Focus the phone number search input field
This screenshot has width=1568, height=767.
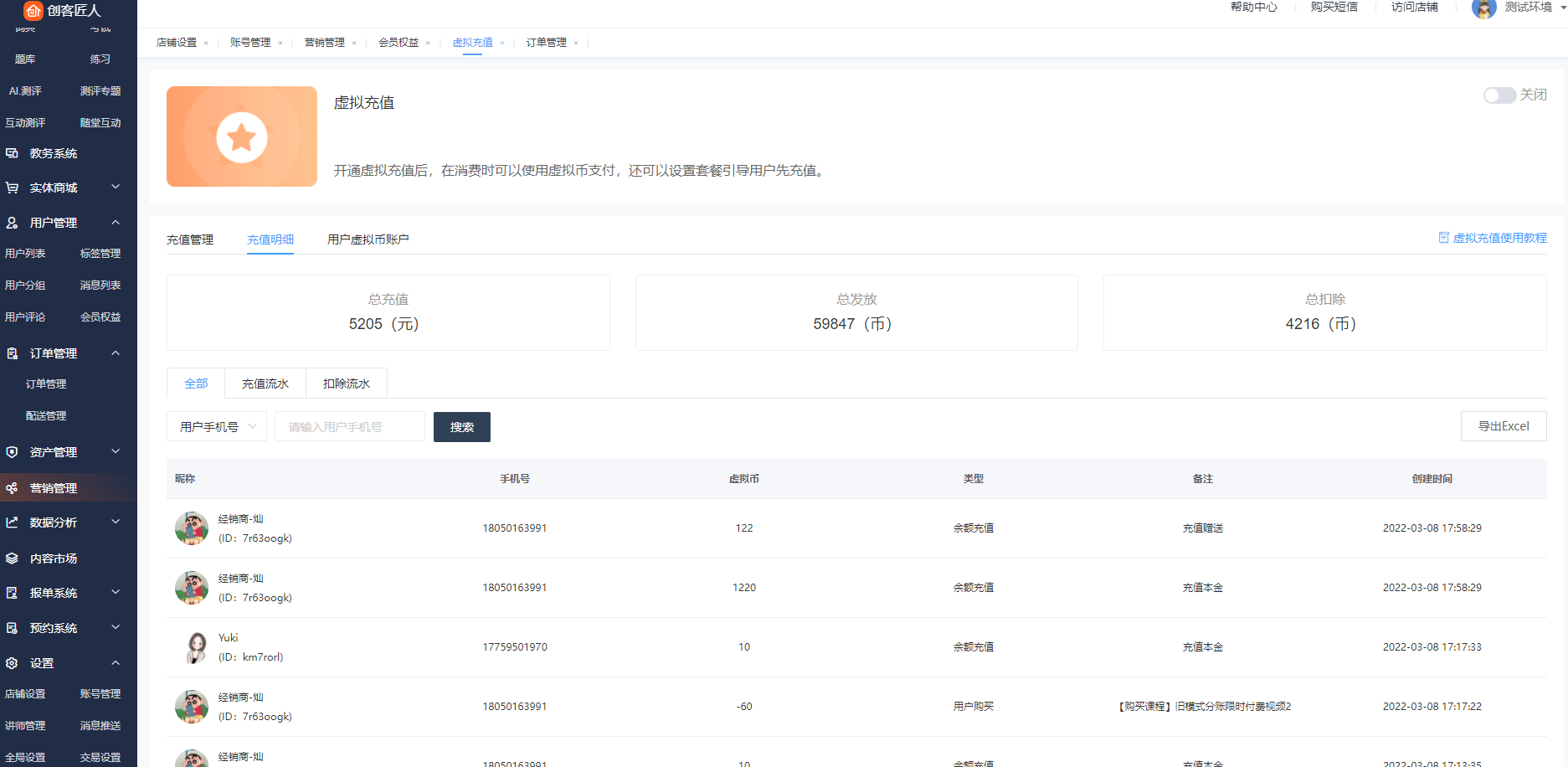[350, 427]
